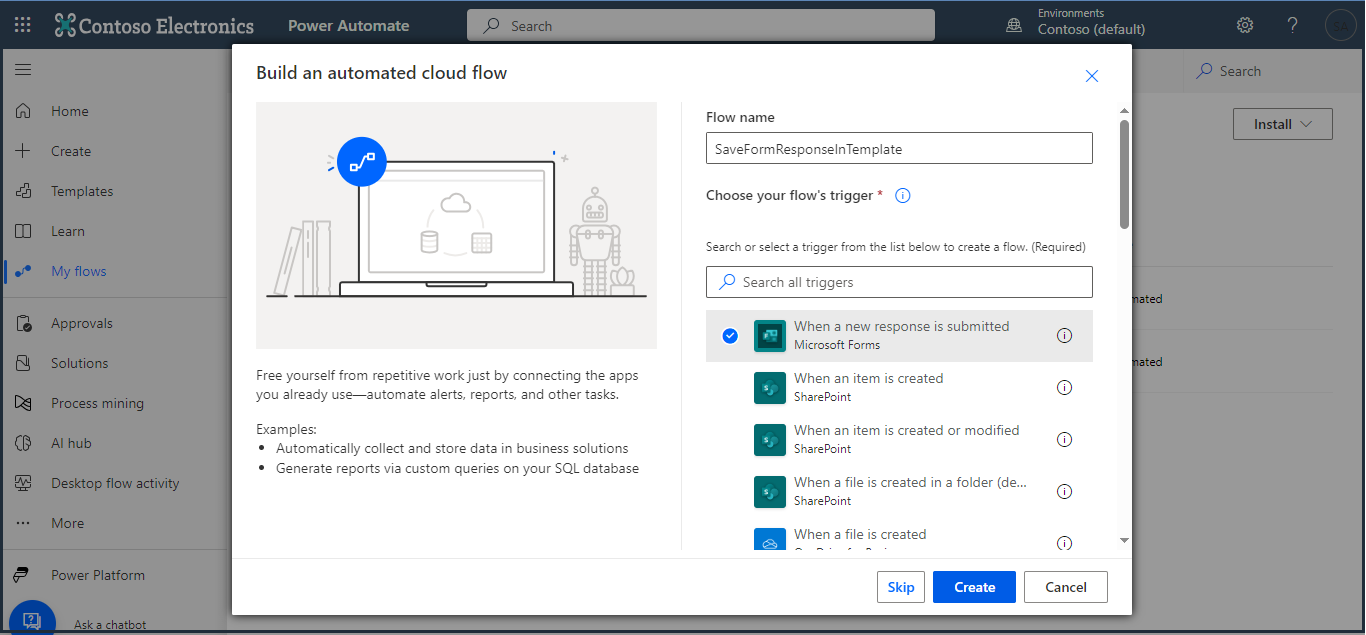This screenshot has height=635, width=1366.
Task: Collapse the left navigation hamburger menu
Action: pyautogui.click(x=23, y=70)
